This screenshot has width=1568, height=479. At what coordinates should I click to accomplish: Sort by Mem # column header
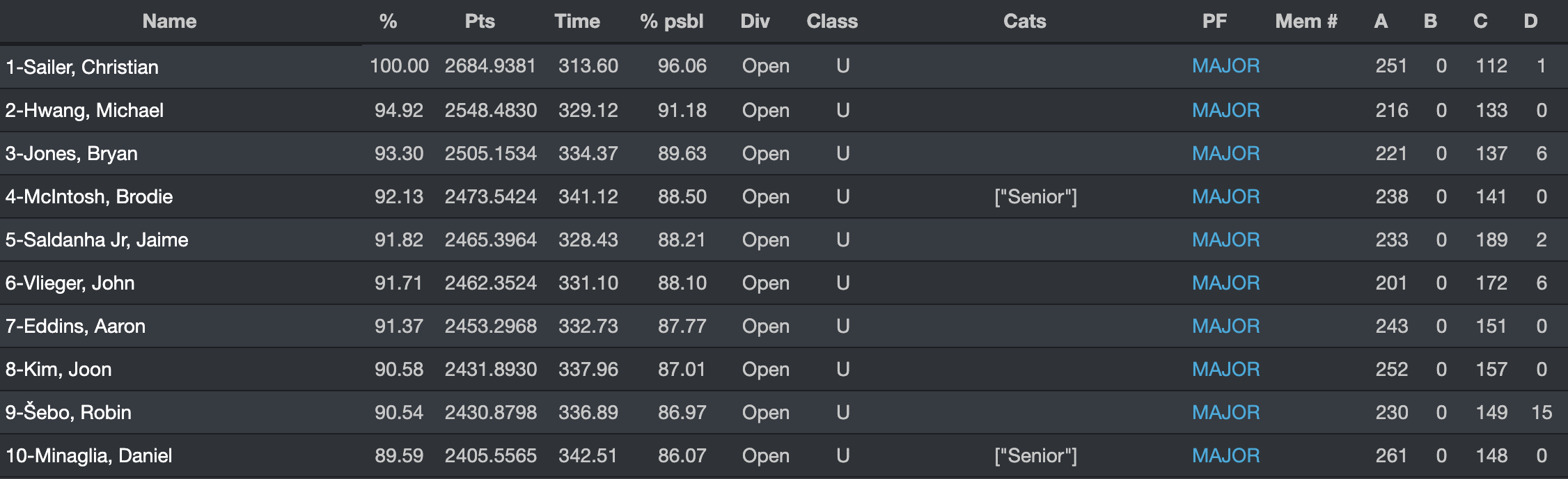(x=1306, y=22)
